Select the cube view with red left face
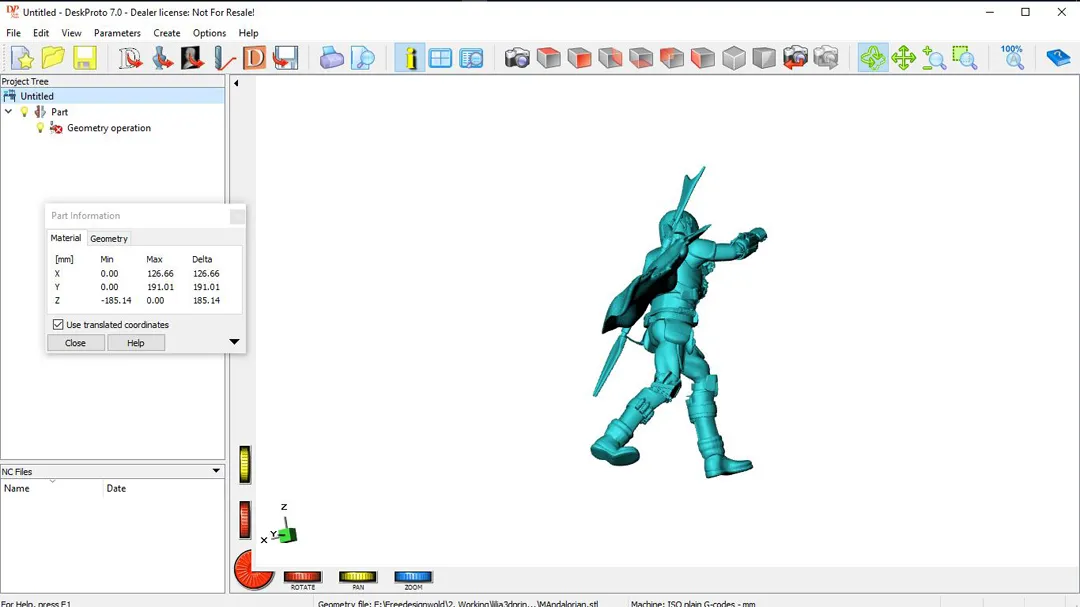 pos(703,58)
